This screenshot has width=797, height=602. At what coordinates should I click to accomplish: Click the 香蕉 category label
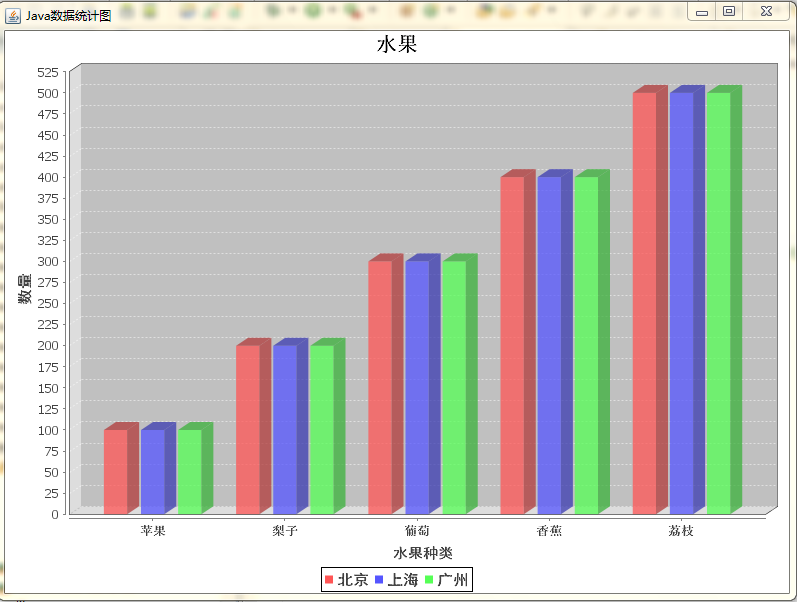pyautogui.click(x=549, y=531)
